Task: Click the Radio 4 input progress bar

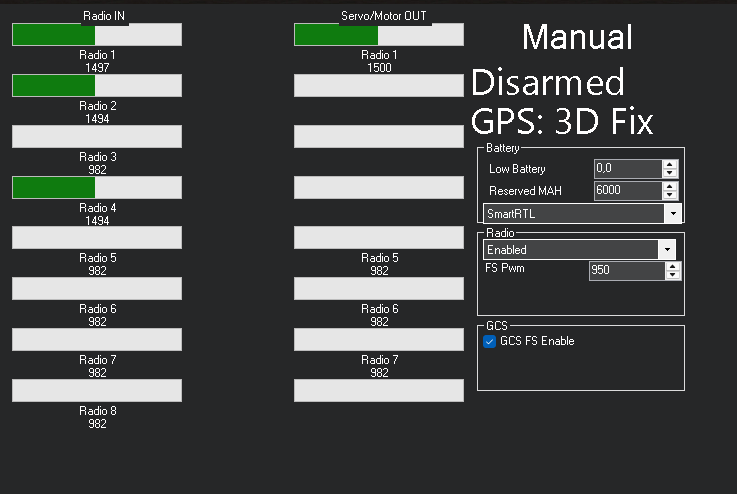Action: click(96, 187)
